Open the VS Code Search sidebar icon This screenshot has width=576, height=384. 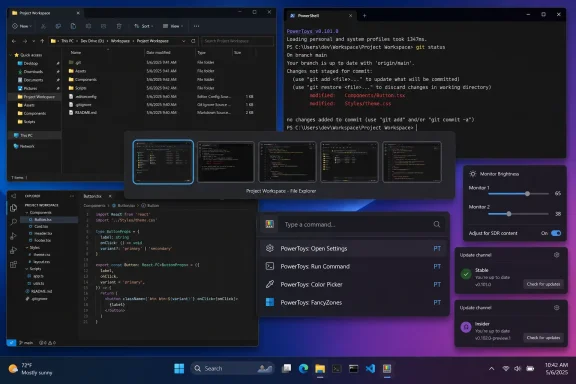coord(14,222)
